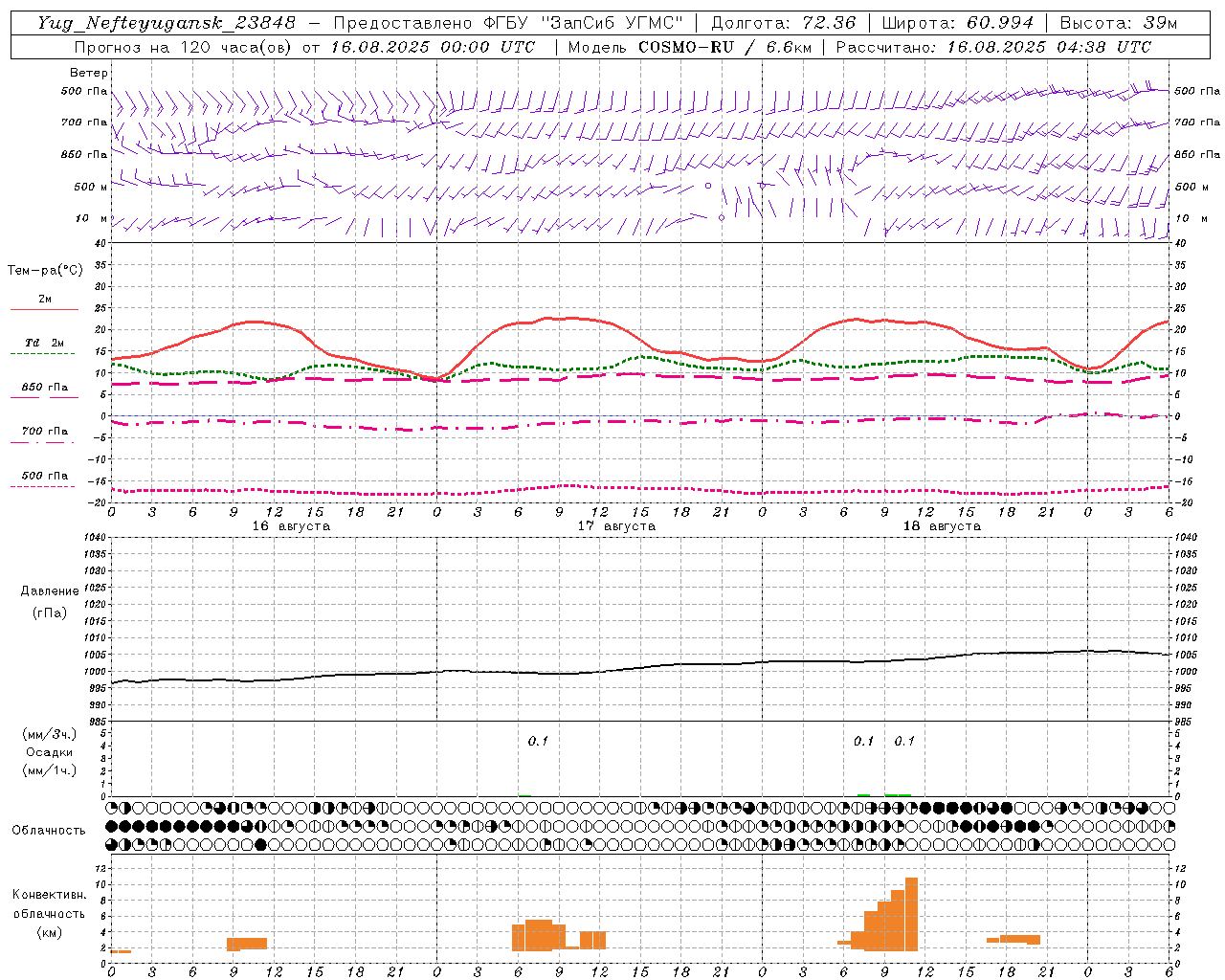Click the 18 августа date label
This screenshot has width=1225, height=980.
[x=942, y=526]
